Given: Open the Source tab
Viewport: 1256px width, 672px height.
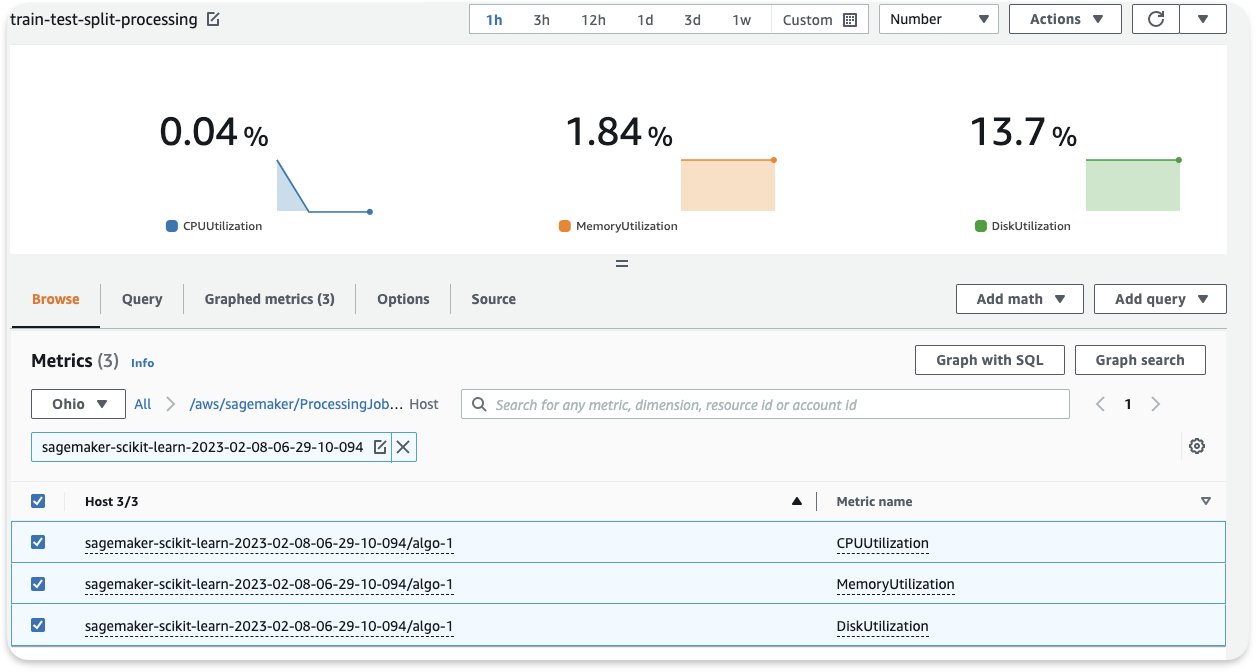Looking at the screenshot, I should pos(494,299).
